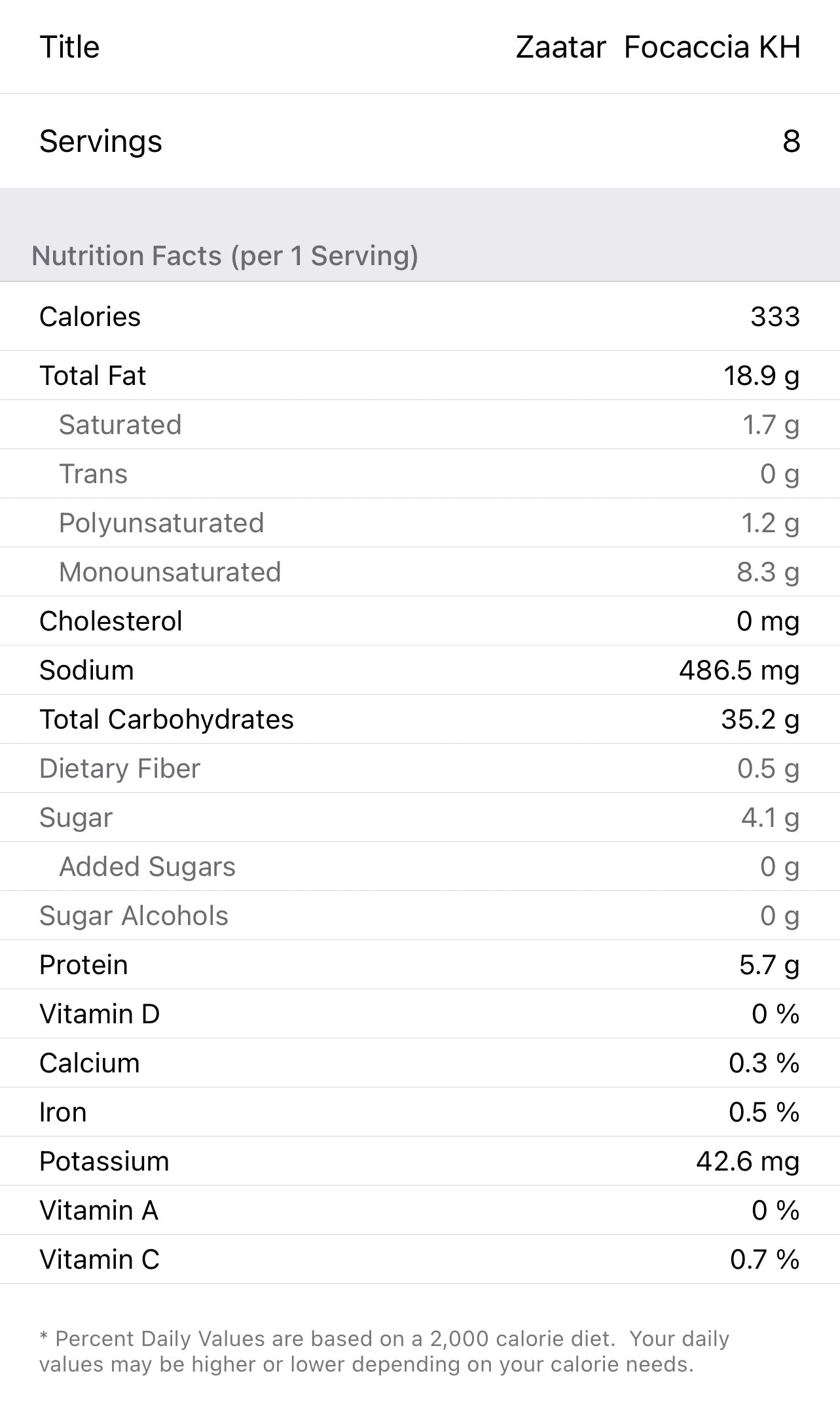Edit the Protein 5.7 g value
Screen dimensions: 840x1403
pos(769,965)
